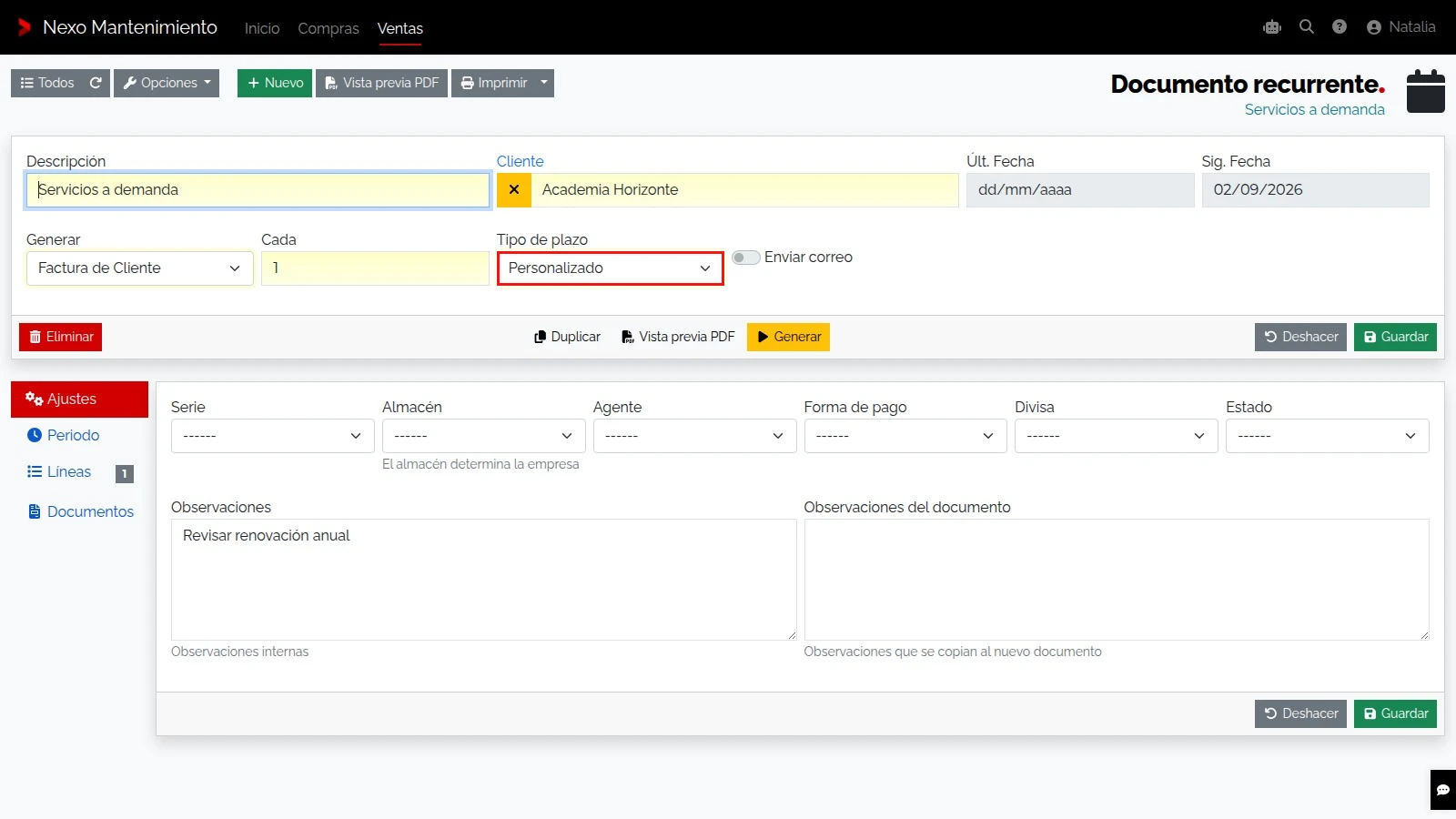
Task: Open the Agente dropdown
Action: (695, 436)
